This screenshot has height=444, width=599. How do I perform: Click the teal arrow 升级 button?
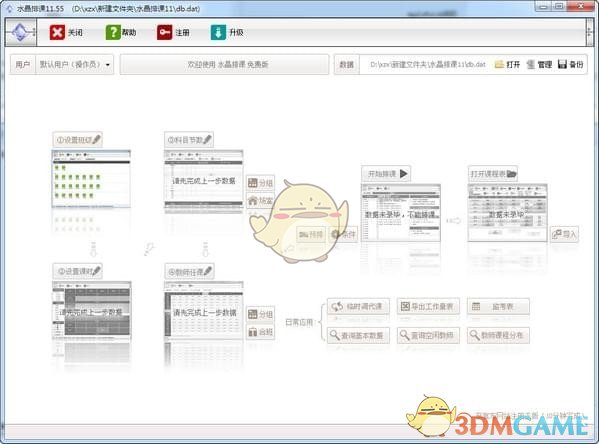227,32
